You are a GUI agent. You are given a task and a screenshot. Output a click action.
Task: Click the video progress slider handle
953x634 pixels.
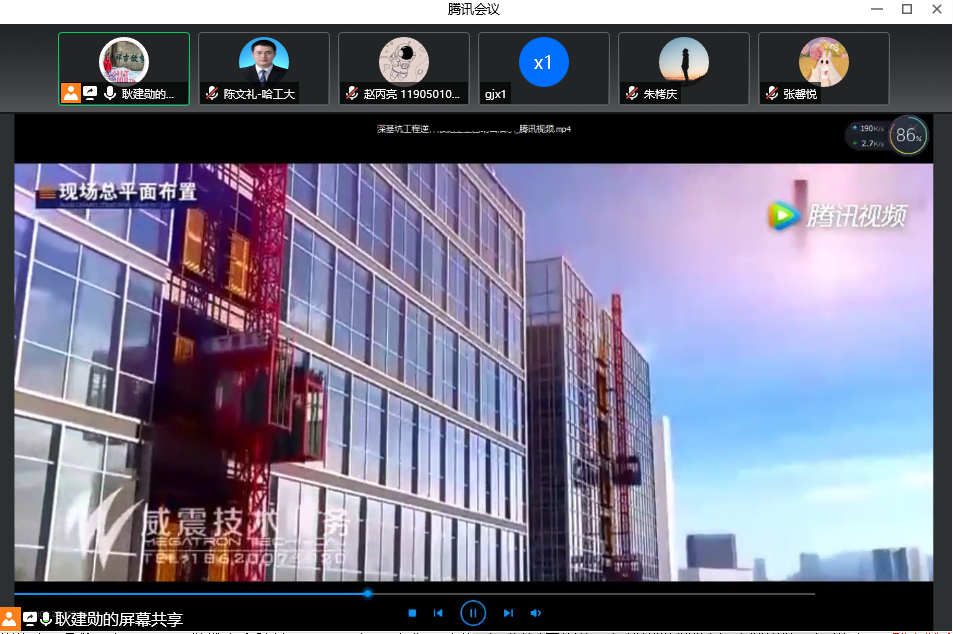click(368, 593)
